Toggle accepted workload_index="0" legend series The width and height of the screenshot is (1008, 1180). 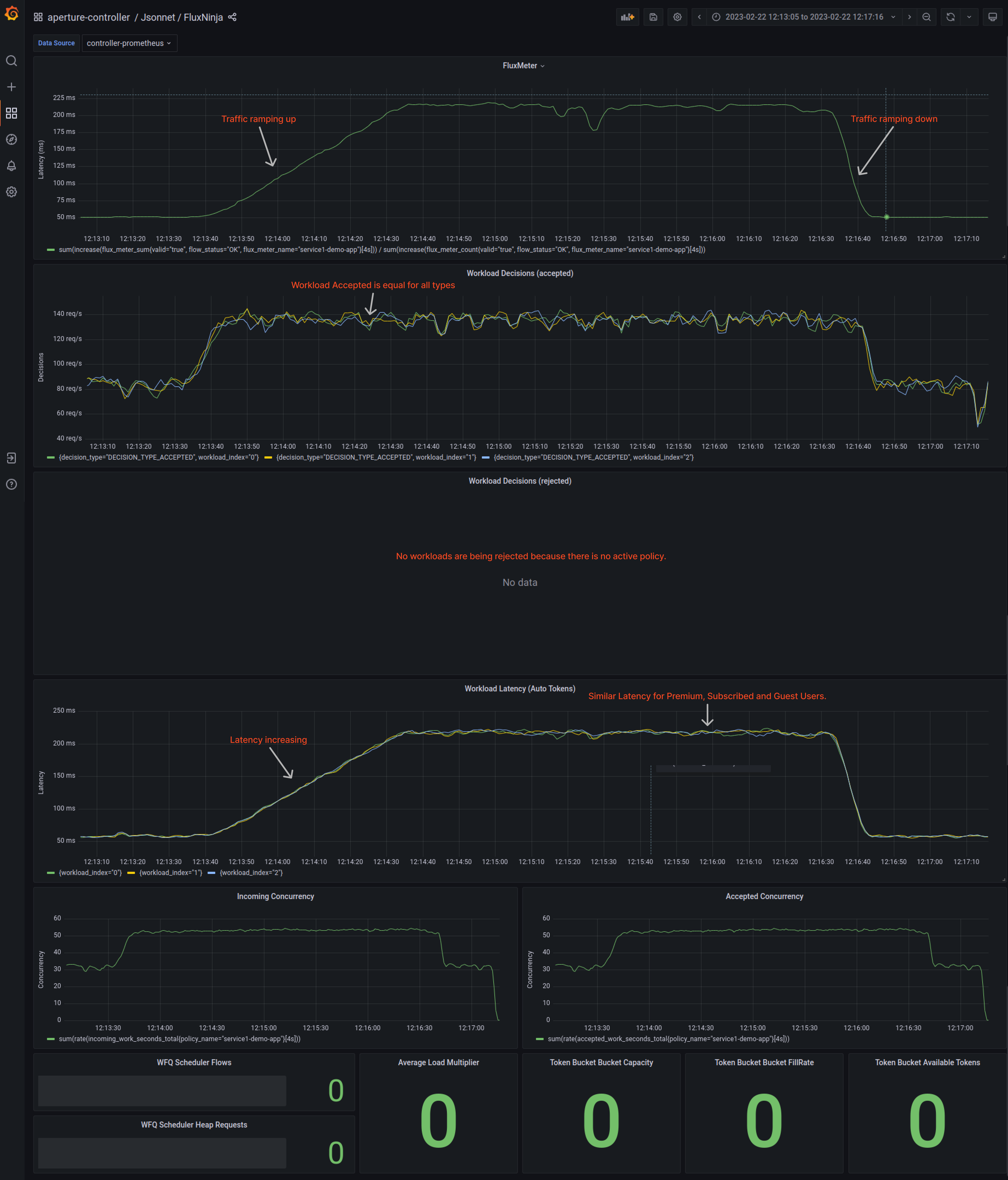[159, 458]
